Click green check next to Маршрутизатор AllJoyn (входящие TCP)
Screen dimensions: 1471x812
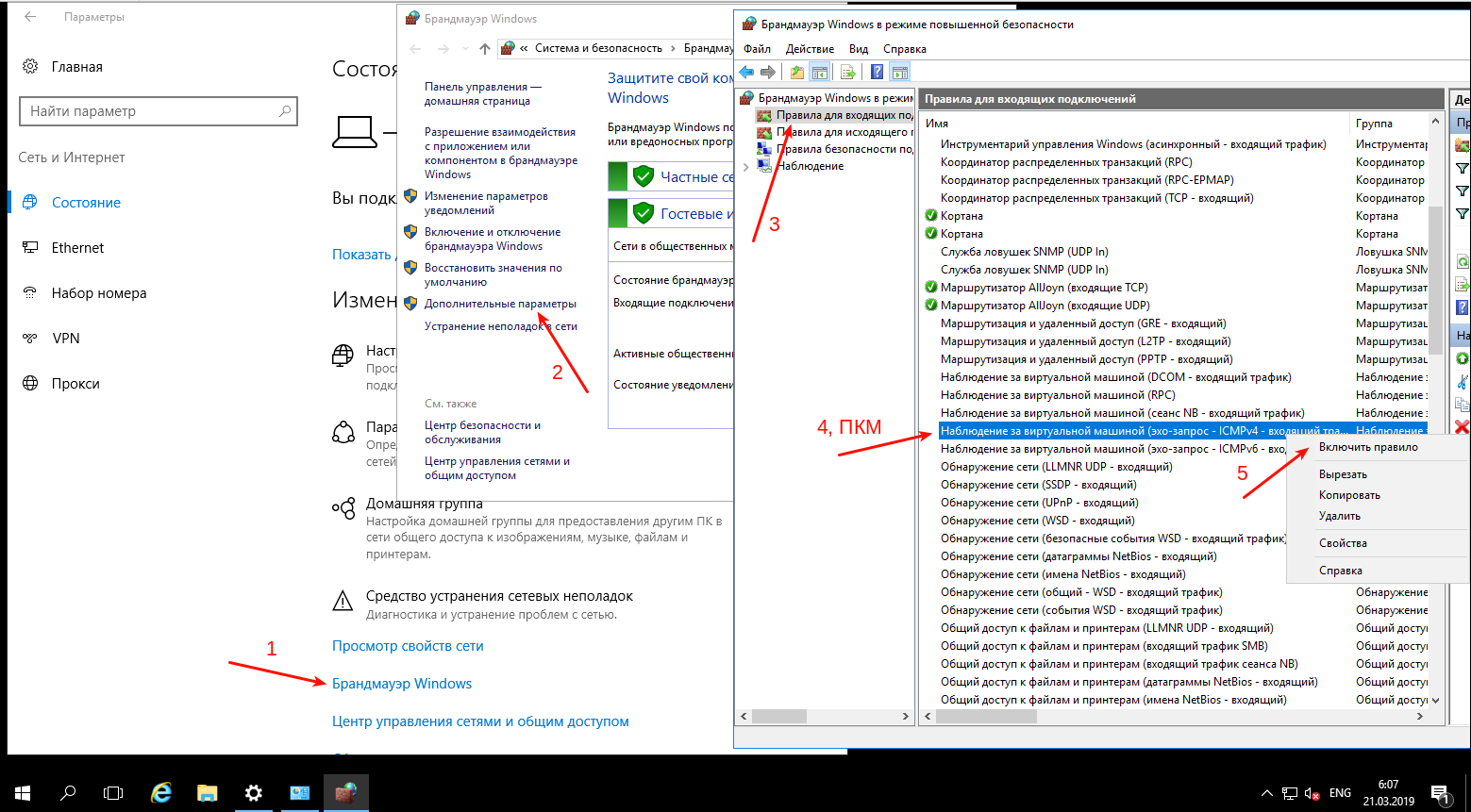[x=931, y=288]
